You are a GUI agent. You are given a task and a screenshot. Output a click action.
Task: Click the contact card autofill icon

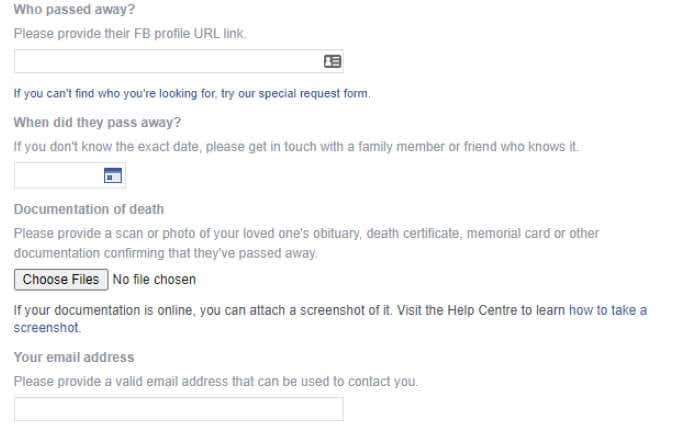click(333, 61)
